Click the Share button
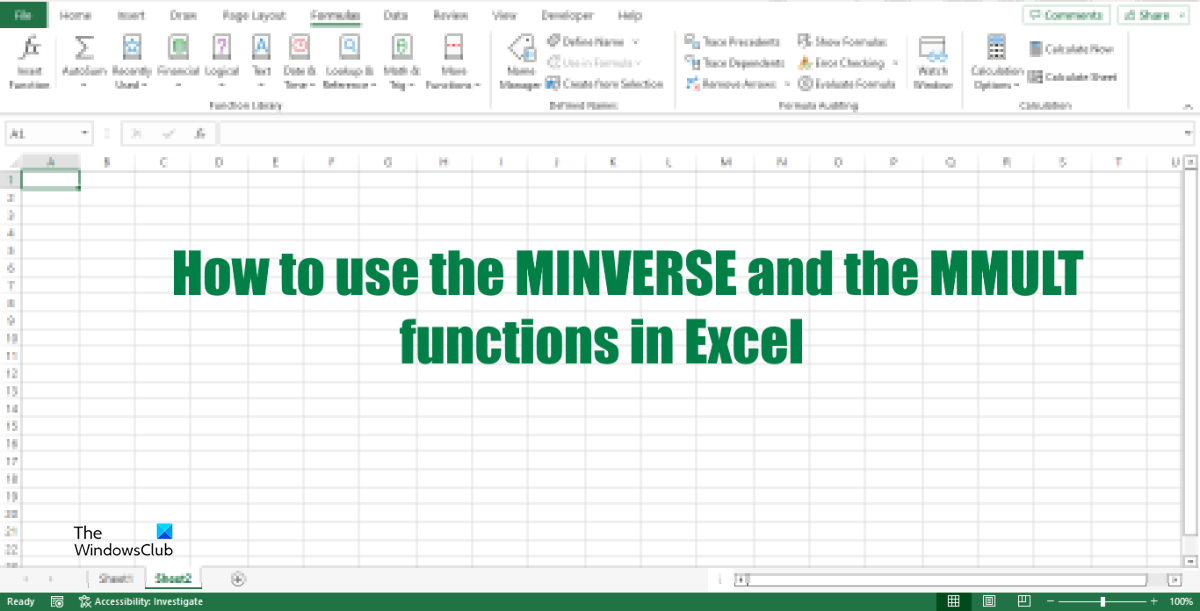 click(1153, 15)
